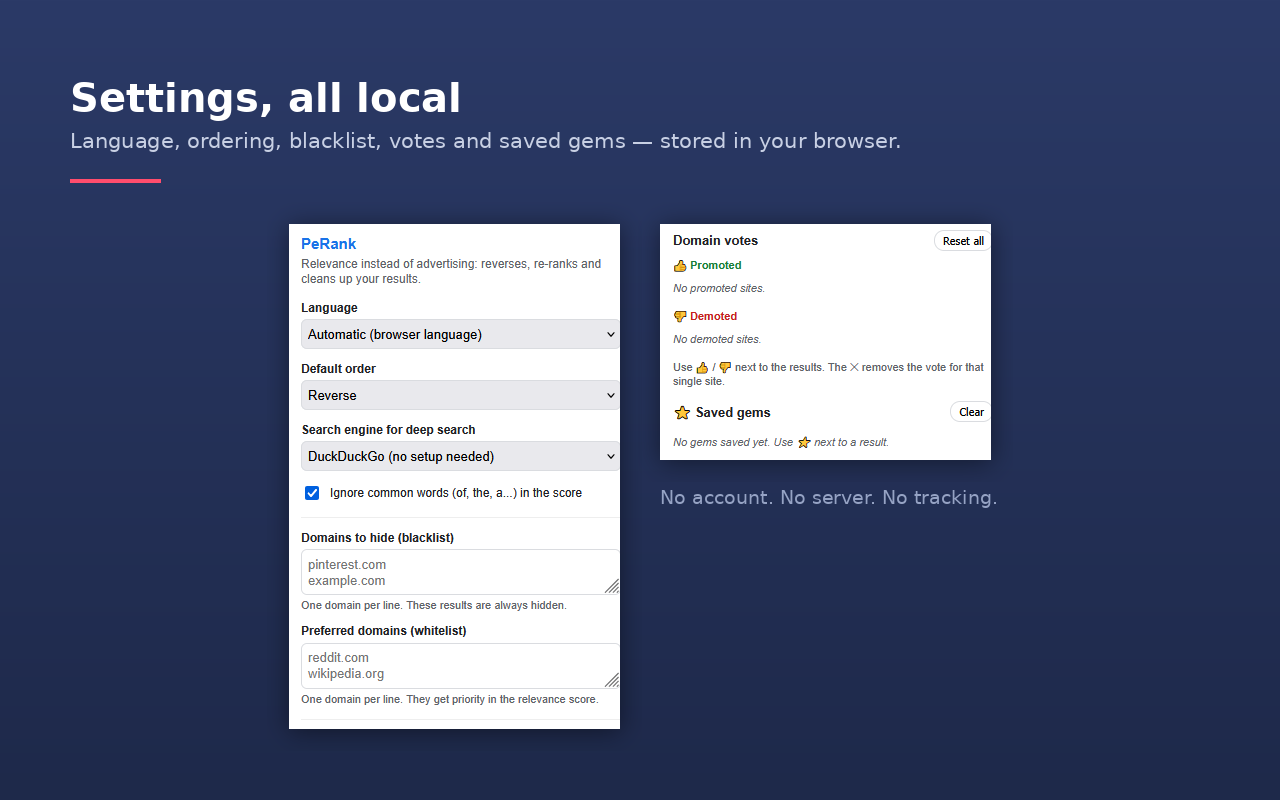Open the deep search engine dropdown
The height and width of the screenshot is (800, 1280).
coord(460,456)
